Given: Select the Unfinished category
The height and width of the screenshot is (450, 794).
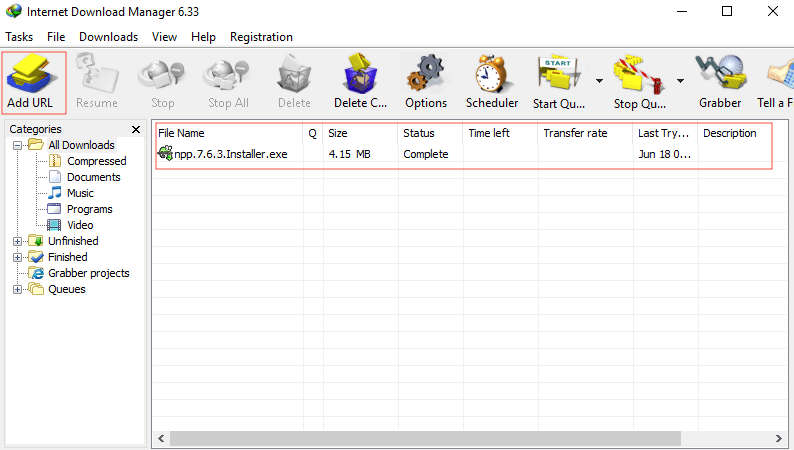Looking at the screenshot, I should 73,241.
